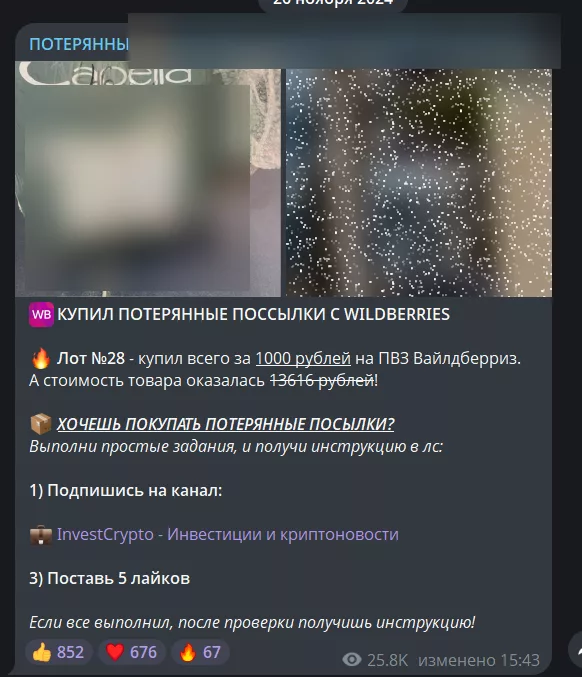Image resolution: width=582 pixels, height=677 pixels.
Task: Open the ПОТЕРЯННЫ channel name header
Action: [x=79, y=44]
